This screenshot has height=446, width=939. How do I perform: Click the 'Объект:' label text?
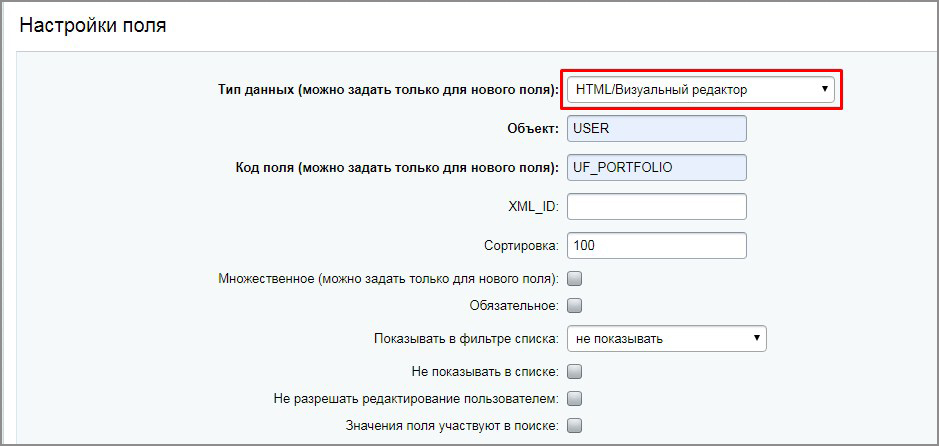point(533,129)
